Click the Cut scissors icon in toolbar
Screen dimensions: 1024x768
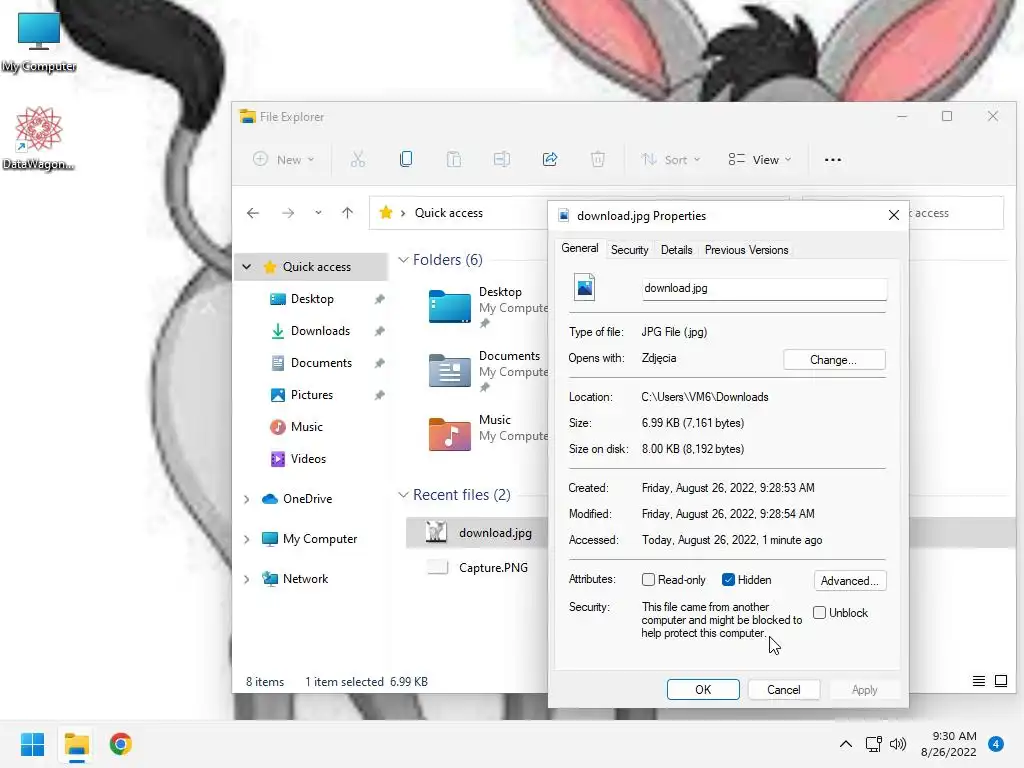point(358,159)
